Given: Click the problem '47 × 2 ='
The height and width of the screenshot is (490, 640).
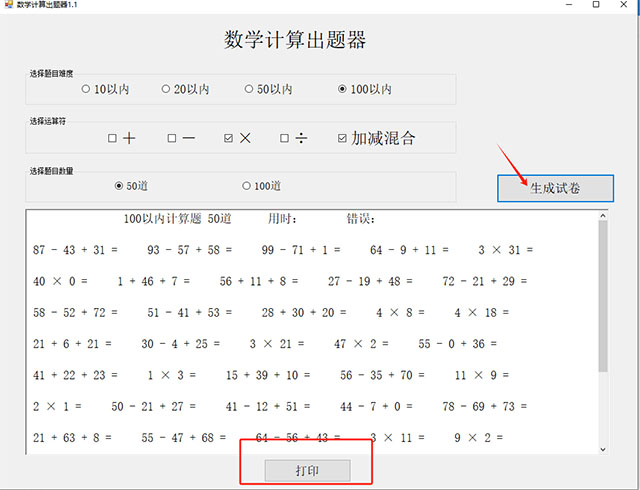Looking at the screenshot, I should 361,344.
